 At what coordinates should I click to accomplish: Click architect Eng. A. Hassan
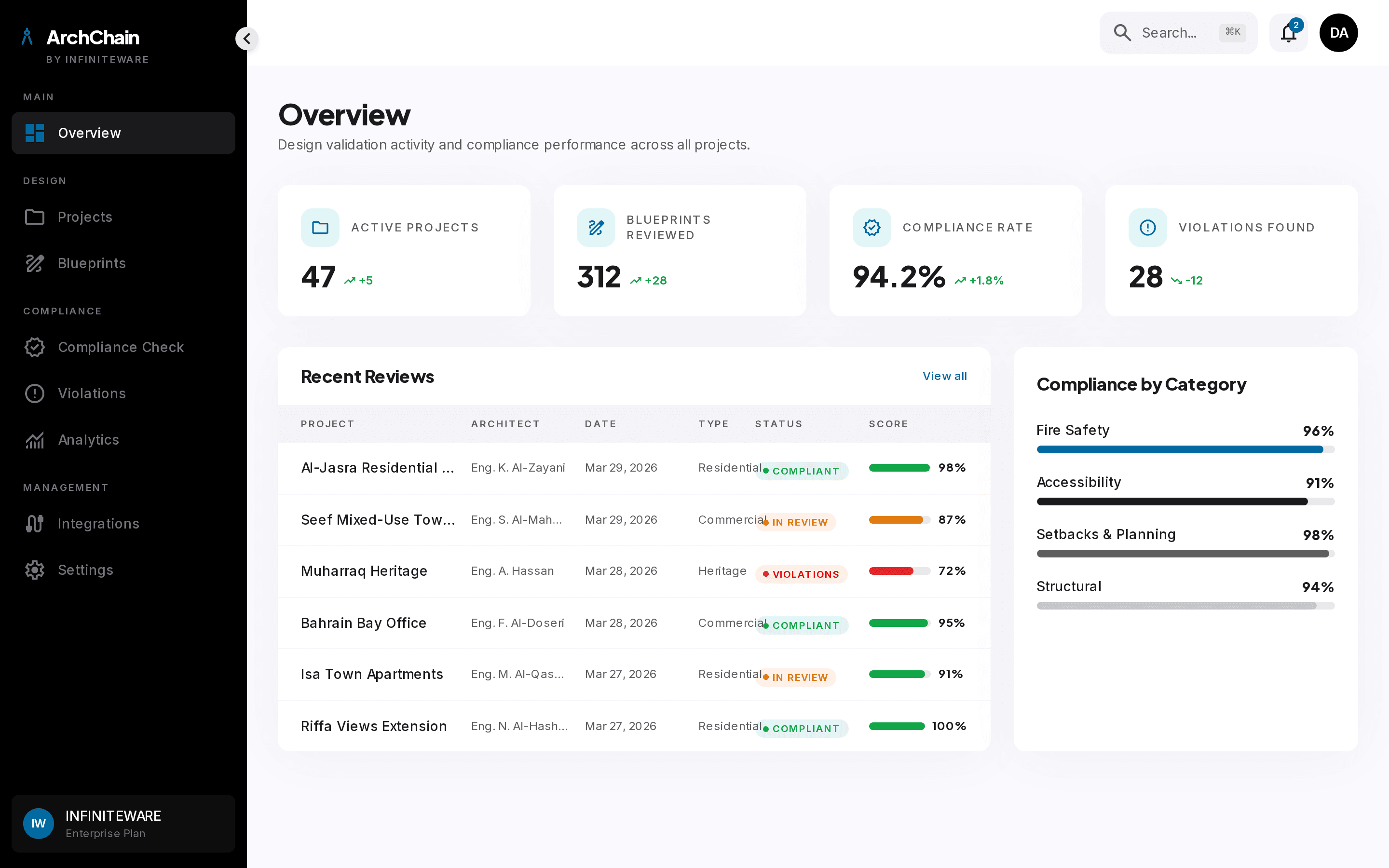pyautogui.click(x=513, y=571)
